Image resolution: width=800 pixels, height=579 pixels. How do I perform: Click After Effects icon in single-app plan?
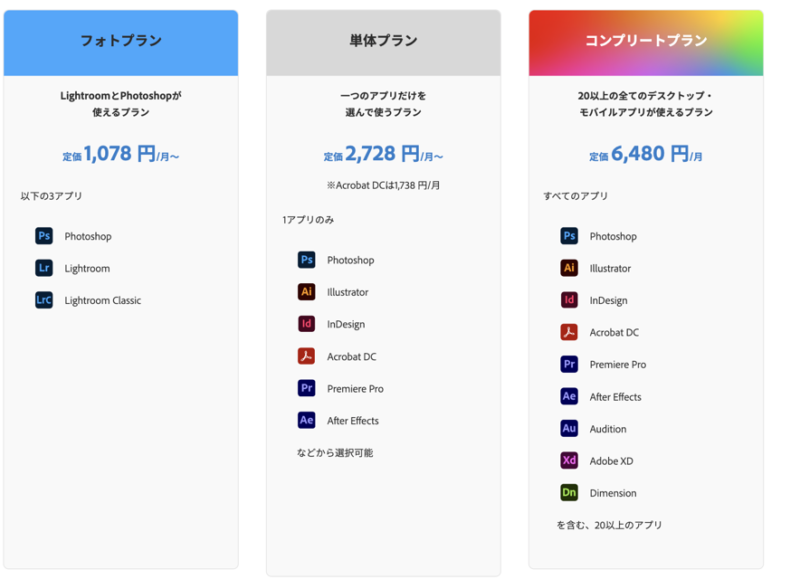coord(306,420)
